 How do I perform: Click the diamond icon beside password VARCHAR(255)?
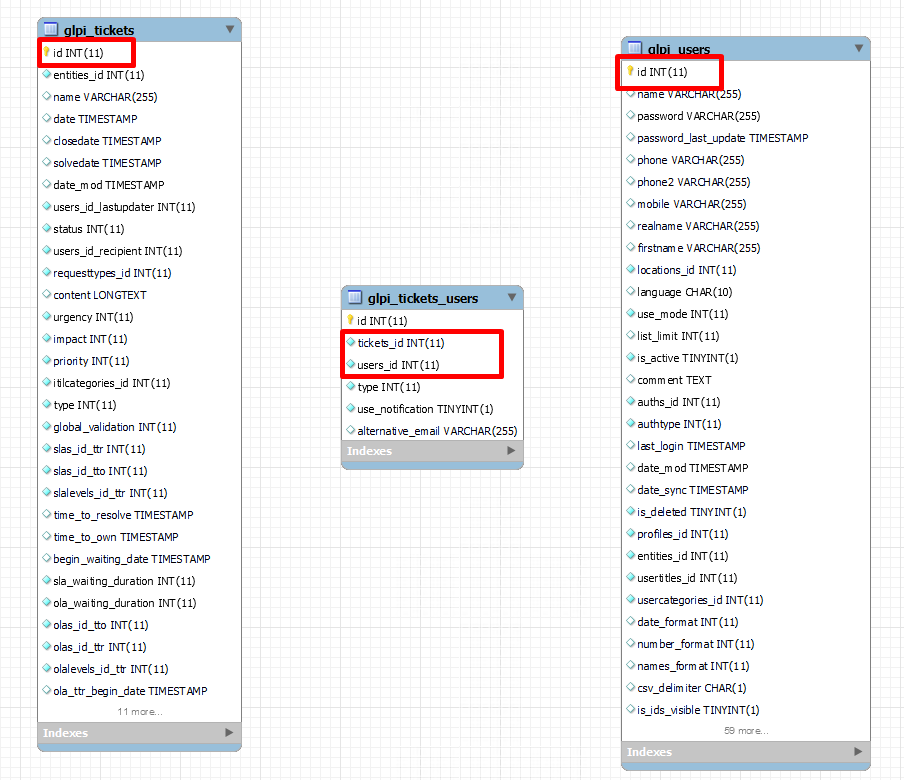631,115
